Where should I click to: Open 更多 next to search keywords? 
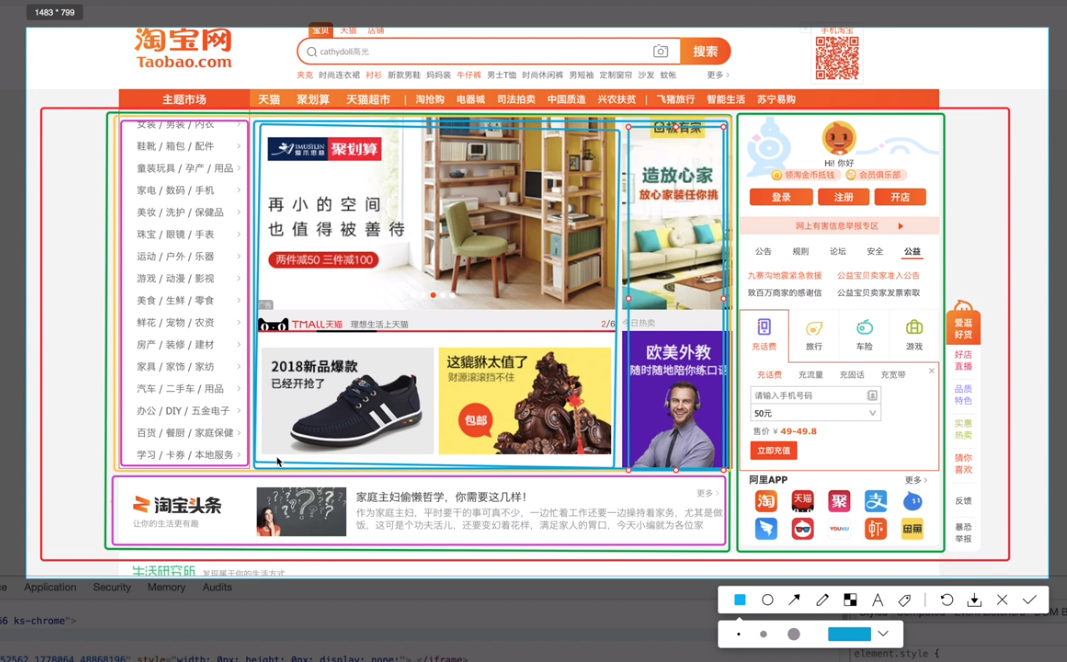(717, 75)
